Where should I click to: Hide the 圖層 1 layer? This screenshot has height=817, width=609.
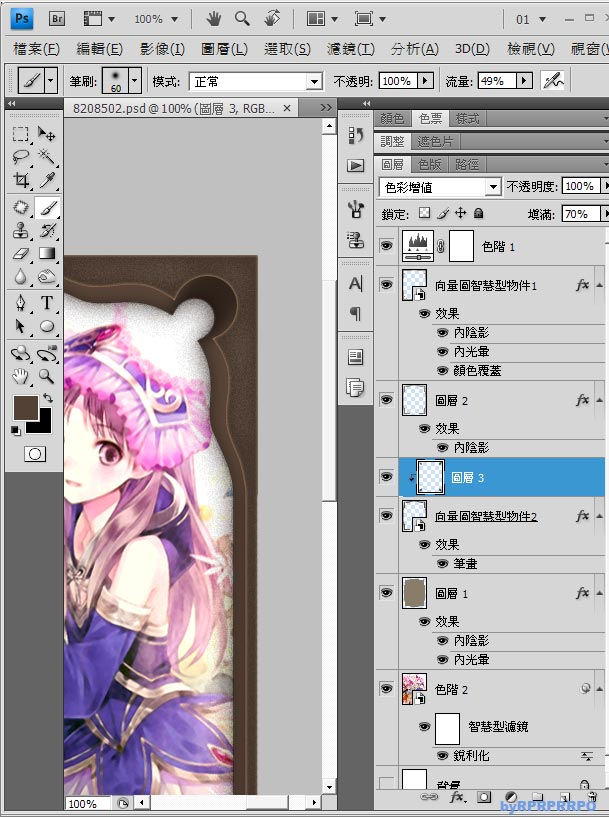click(387, 592)
